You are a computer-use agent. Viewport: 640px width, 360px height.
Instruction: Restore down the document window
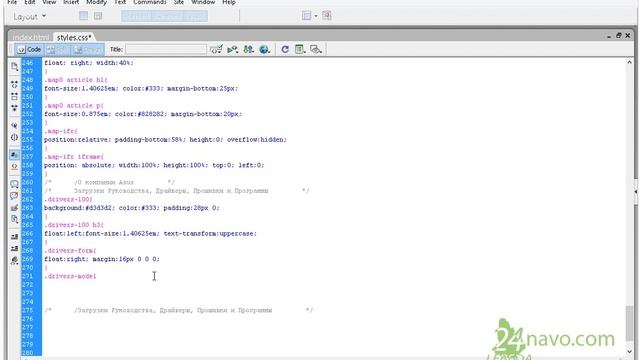[x=618, y=36]
